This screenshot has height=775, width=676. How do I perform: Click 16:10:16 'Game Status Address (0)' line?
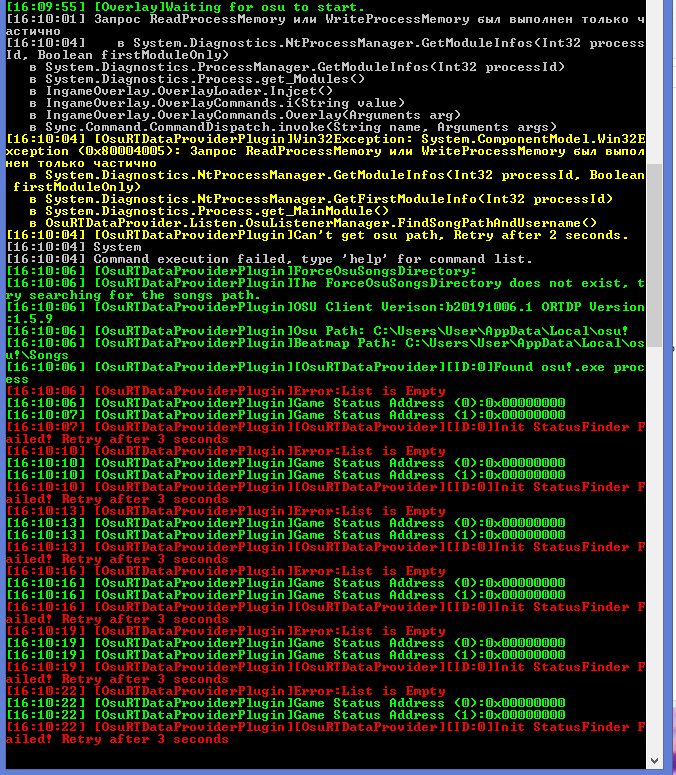(285, 583)
